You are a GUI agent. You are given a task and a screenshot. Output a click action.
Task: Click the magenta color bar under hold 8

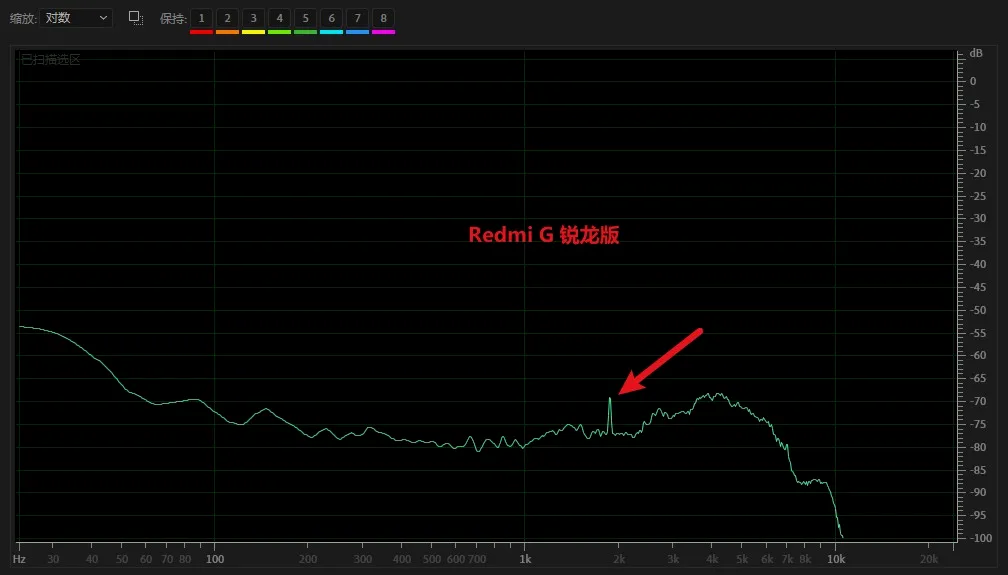click(x=384, y=32)
